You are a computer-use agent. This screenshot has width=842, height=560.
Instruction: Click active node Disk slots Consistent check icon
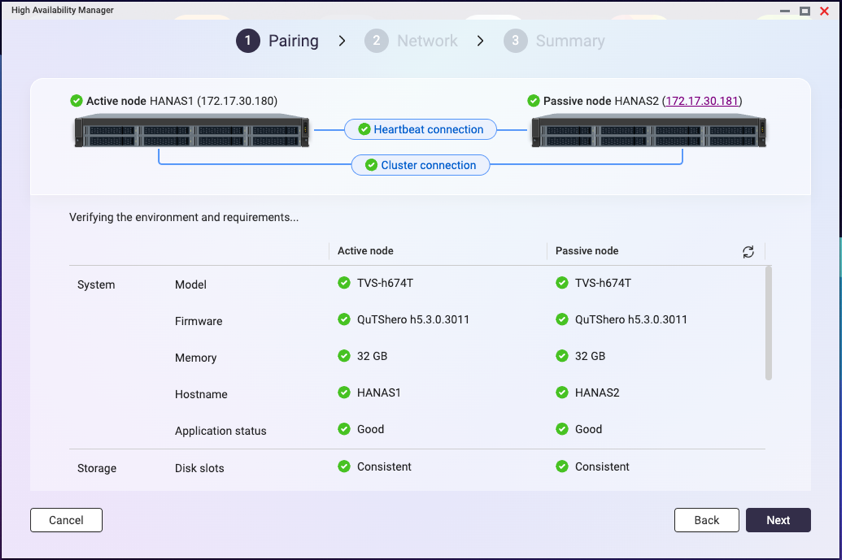click(x=344, y=466)
